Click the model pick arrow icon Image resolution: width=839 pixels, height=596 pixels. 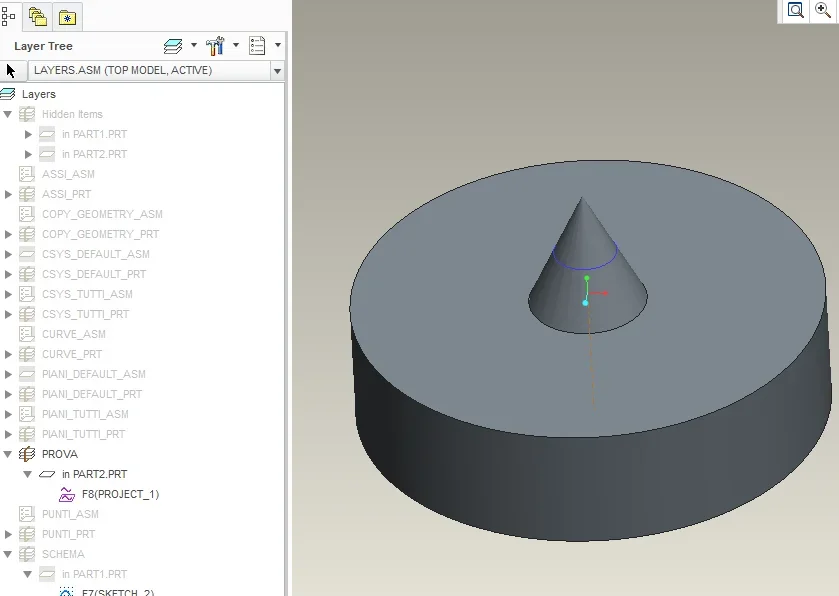11,71
